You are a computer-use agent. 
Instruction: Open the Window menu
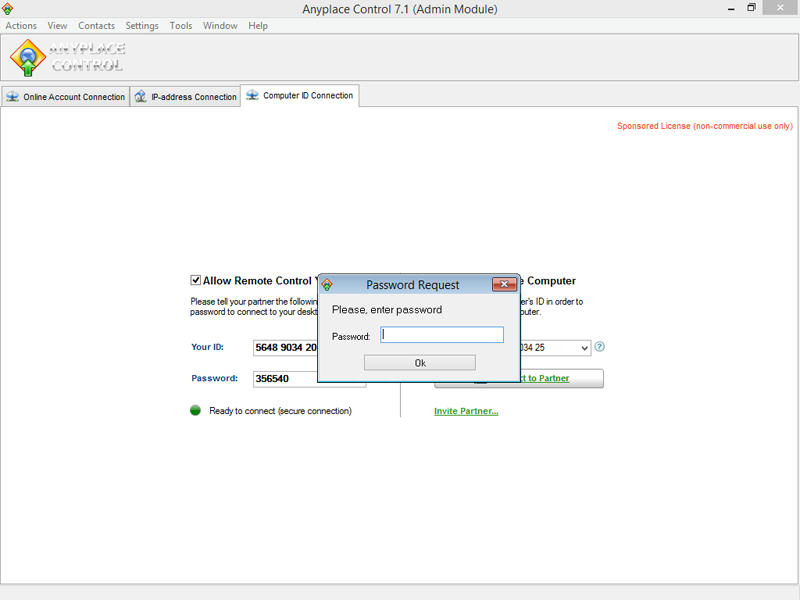pyautogui.click(x=220, y=26)
